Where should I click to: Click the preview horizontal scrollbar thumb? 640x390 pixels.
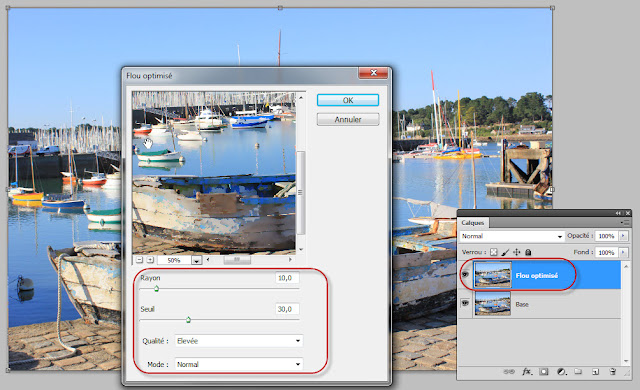(x=237, y=259)
